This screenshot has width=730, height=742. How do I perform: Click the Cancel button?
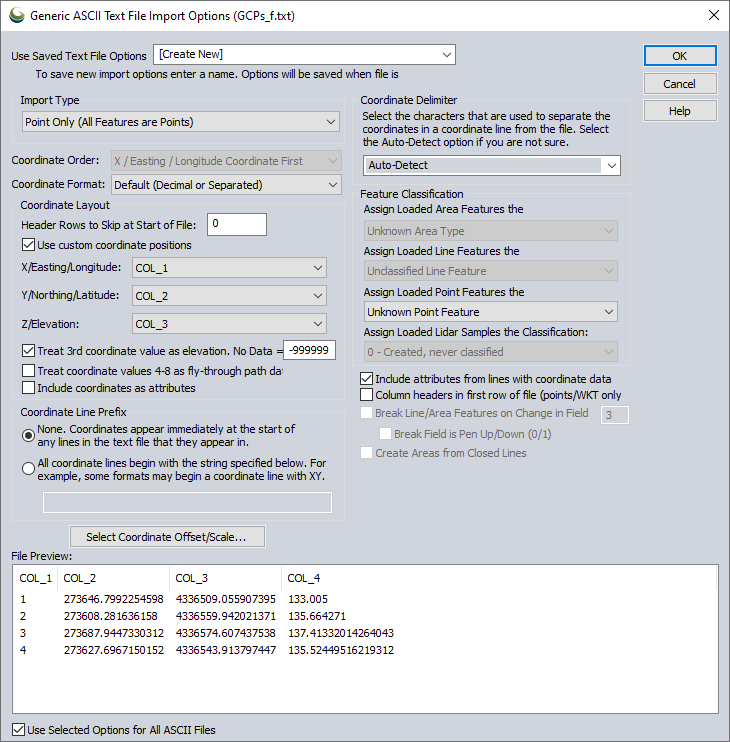tap(680, 84)
